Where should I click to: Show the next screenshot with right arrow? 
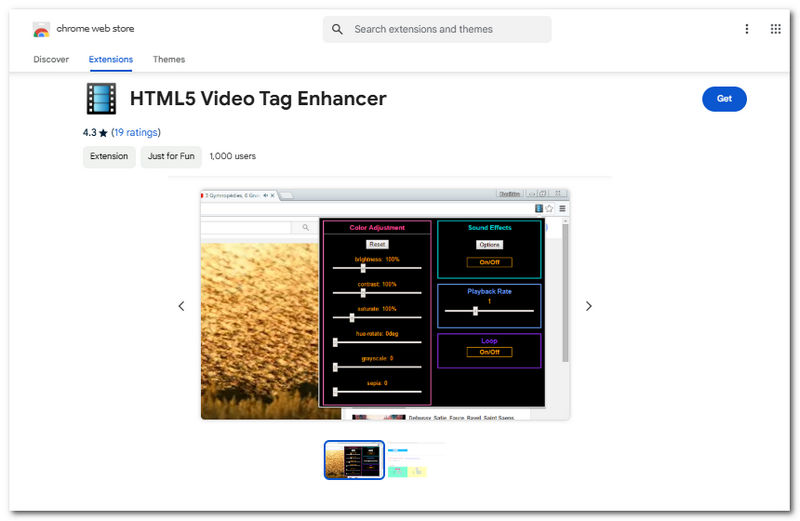coord(588,306)
